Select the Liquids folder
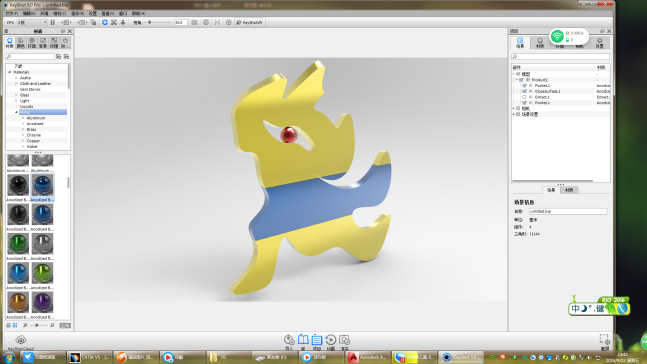Image resolution: width=647 pixels, height=364 pixels. pyautogui.click(x=26, y=106)
